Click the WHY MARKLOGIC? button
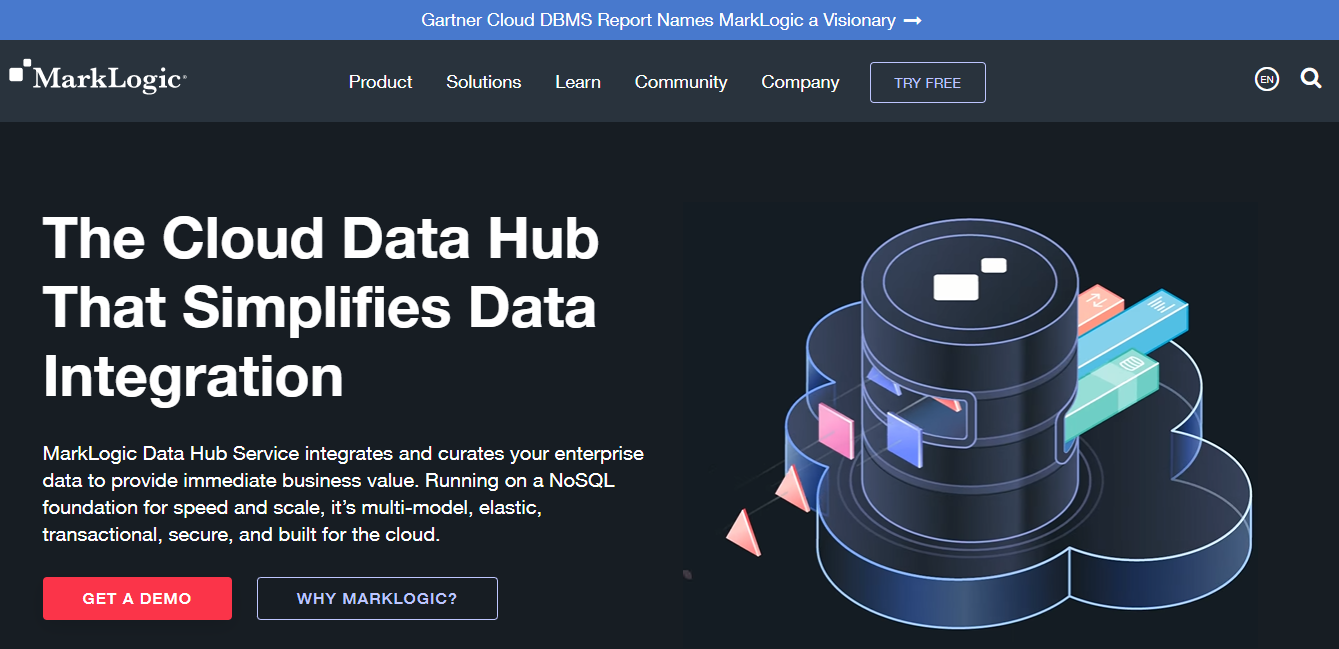 point(377,598)
